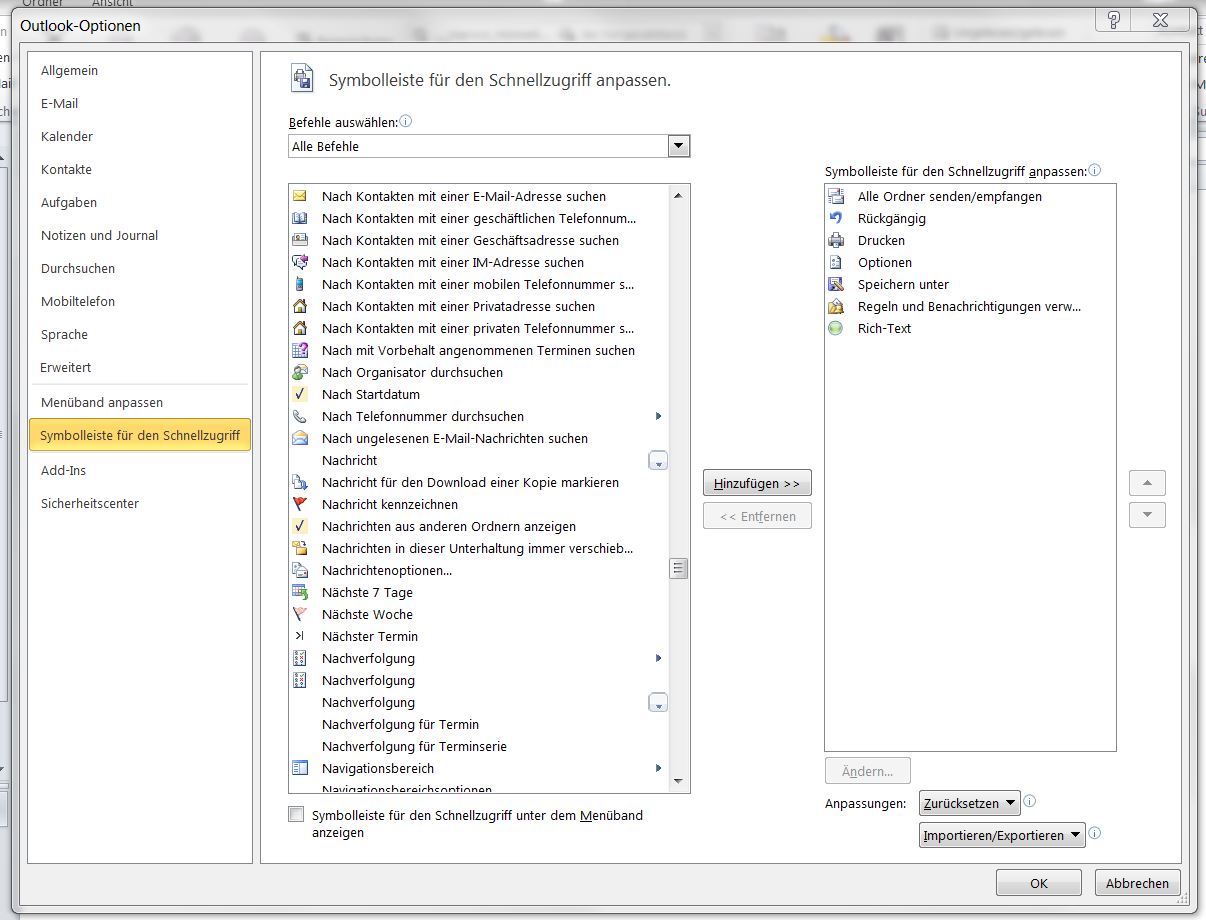Click info icon next to Befehle auswählen
Screen dimensions: 1206x920
[406, 122]
